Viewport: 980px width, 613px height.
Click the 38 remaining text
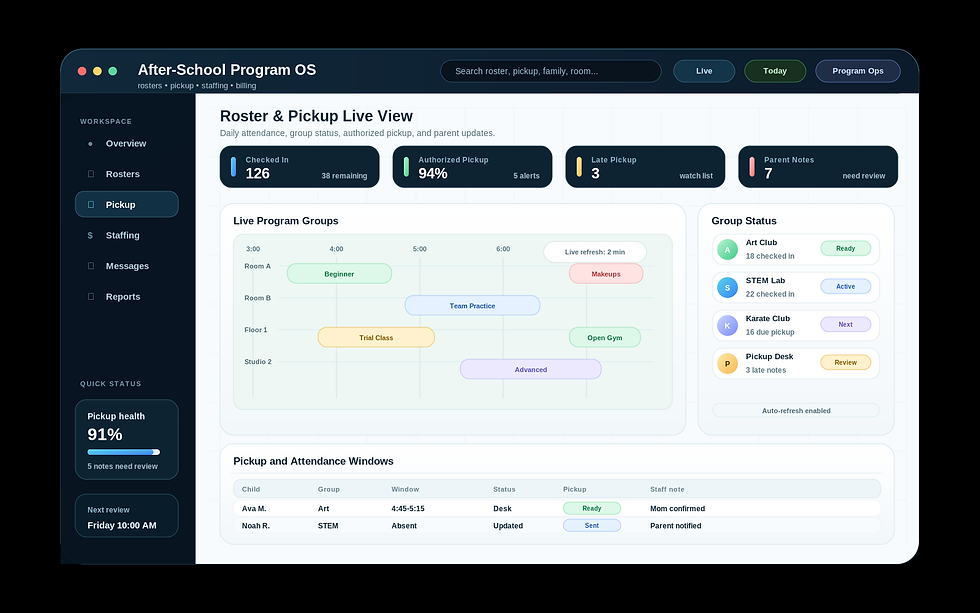344,176
